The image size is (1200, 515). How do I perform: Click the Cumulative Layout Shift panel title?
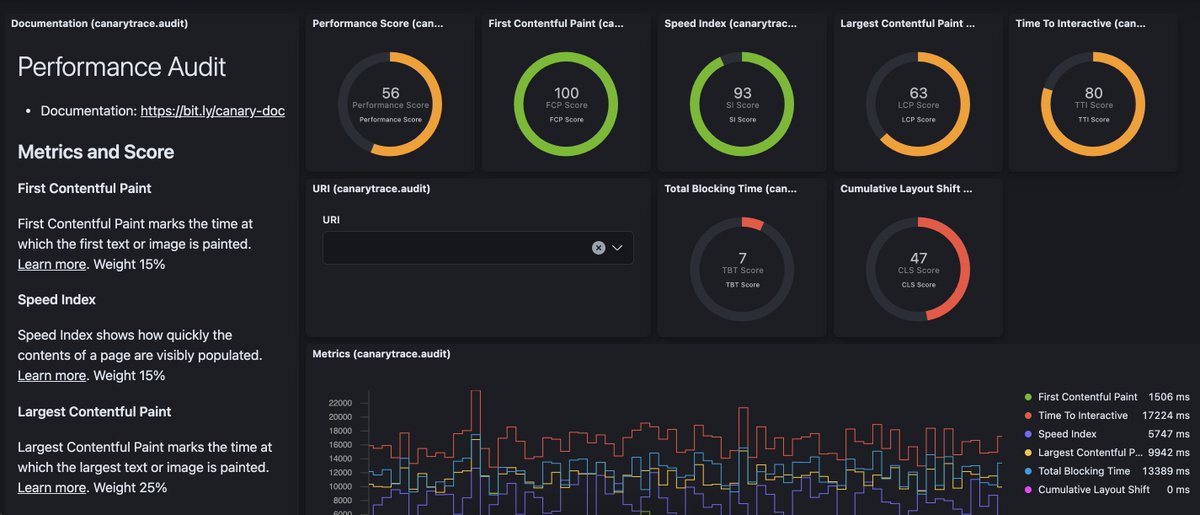click(906, 188)
